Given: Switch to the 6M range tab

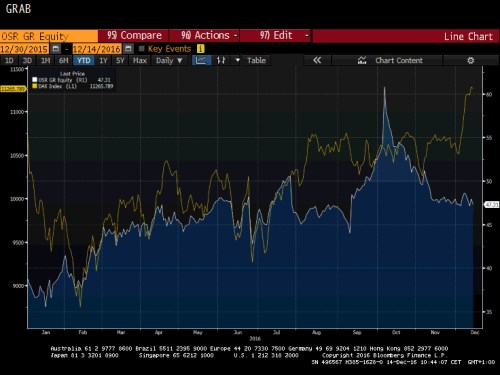Looking at the screenshot, I should (x=64, y=60).
